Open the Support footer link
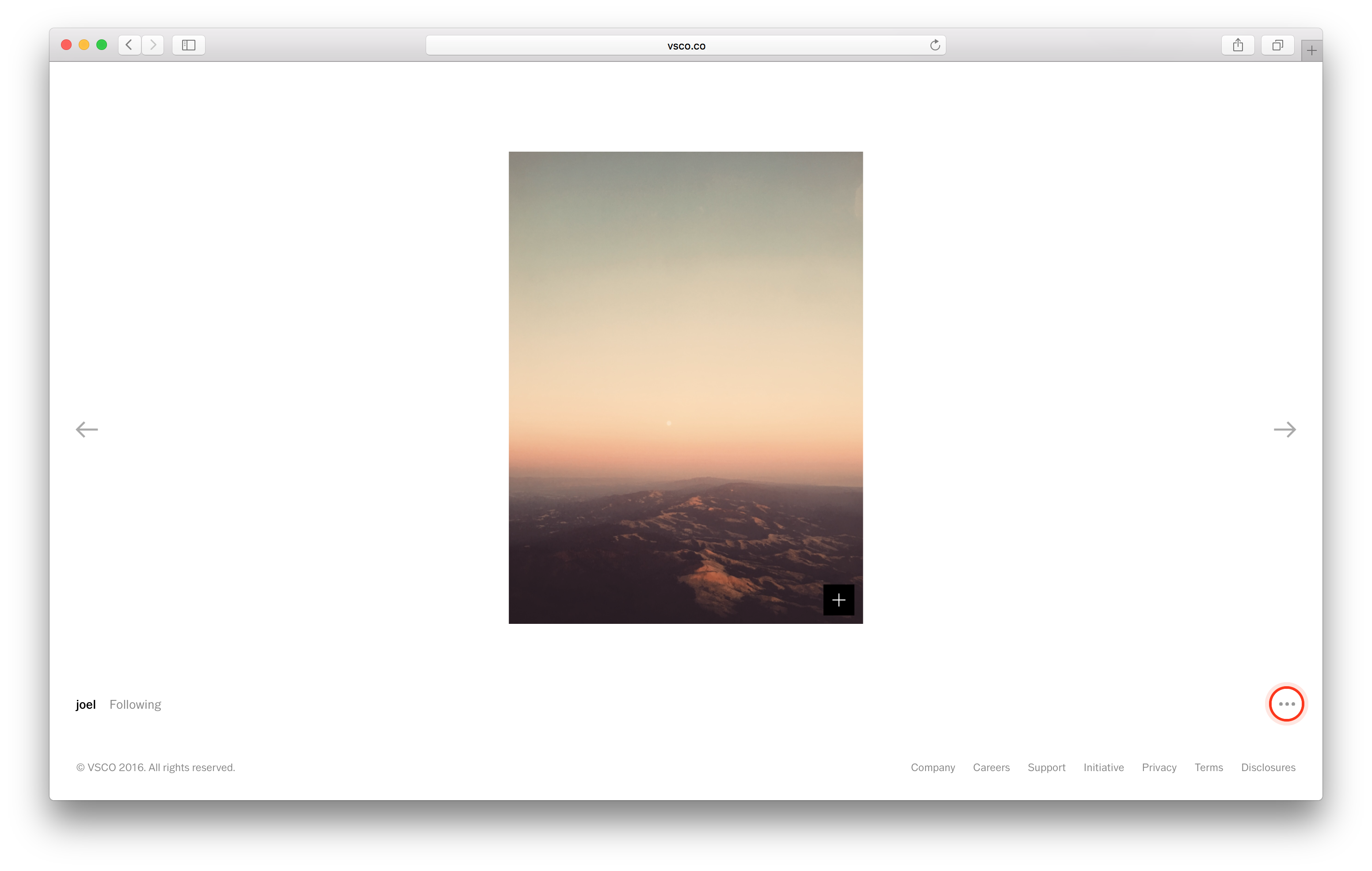Viewport: 1372px width, 871px height. (x=1046, y=767)
